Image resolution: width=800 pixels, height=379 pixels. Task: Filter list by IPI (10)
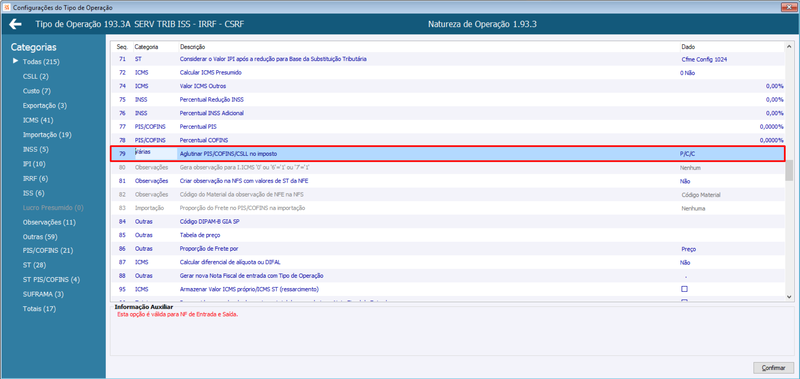tap(34, 164)
